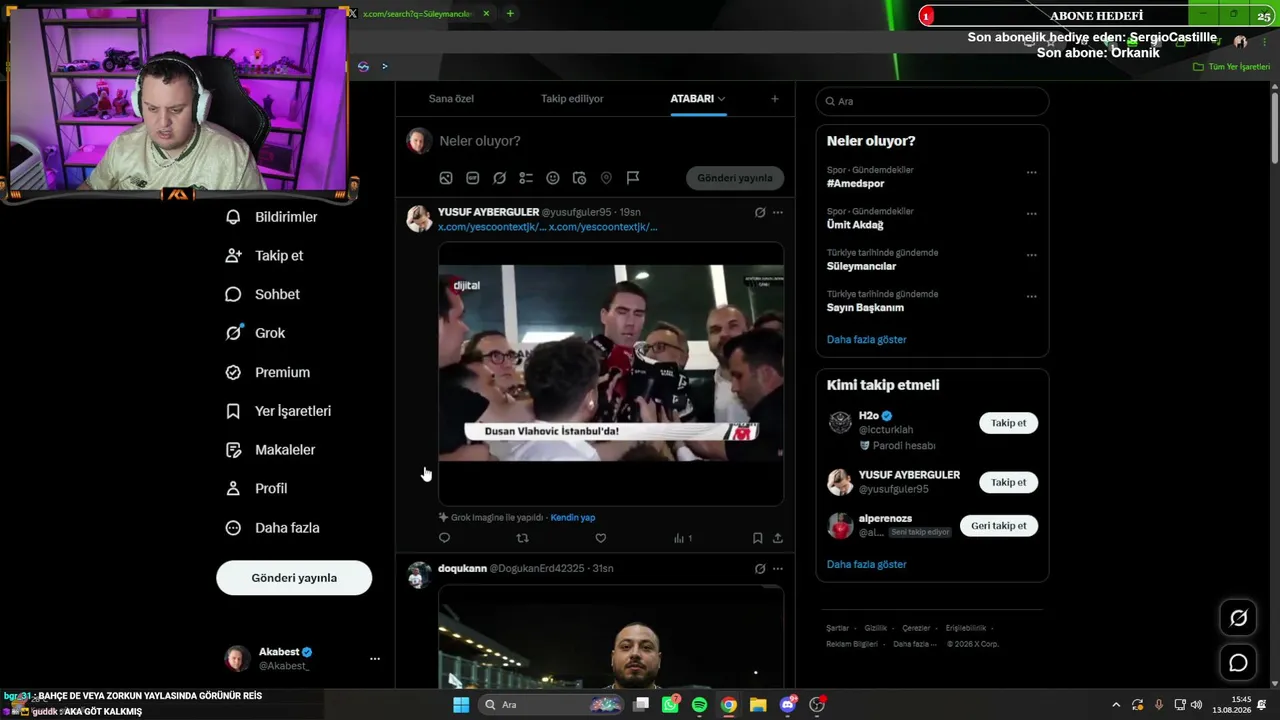Open #Amedspor trending topic
Screen dimensions: 1280x720
856,184
